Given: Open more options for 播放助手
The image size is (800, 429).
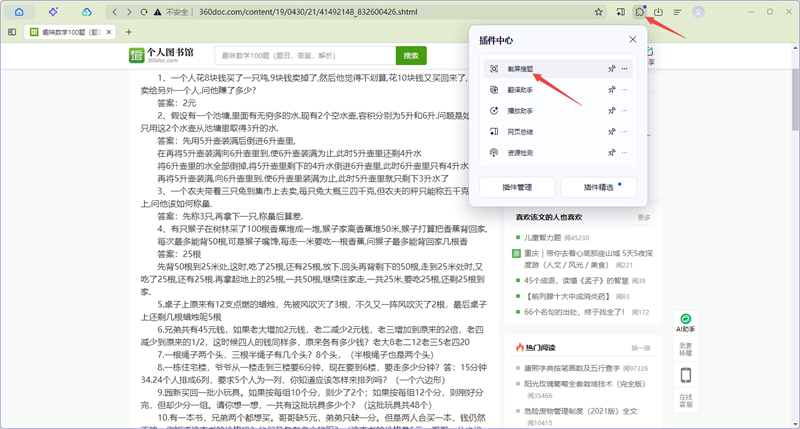Looking at the screenshot, I should point(624,111).
